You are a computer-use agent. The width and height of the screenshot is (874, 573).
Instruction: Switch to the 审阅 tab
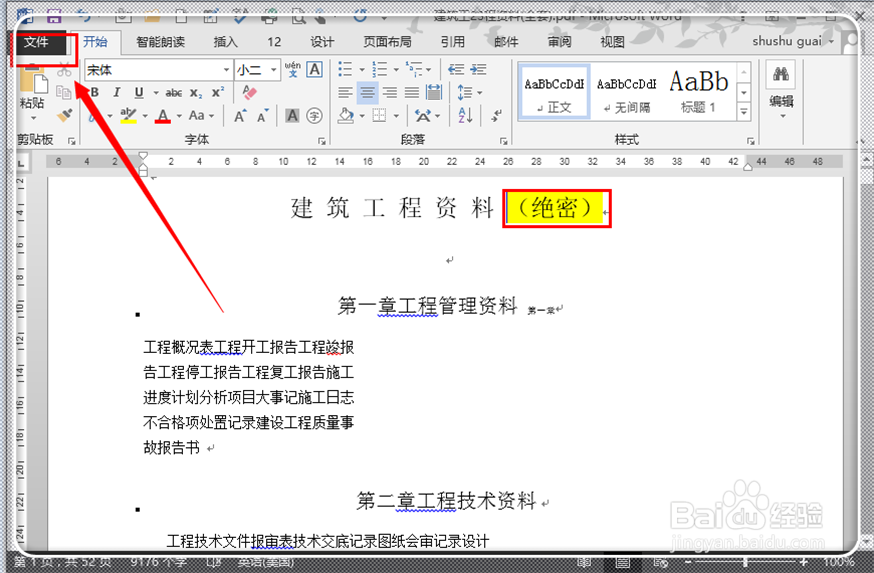pyautogui.click(x=559, y=42)
